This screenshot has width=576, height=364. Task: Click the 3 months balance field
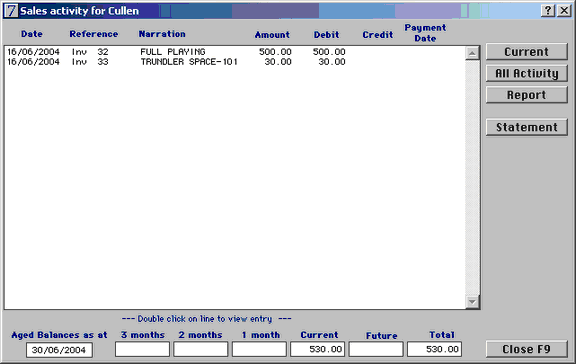pyautogui.click(x=143, y=349)
